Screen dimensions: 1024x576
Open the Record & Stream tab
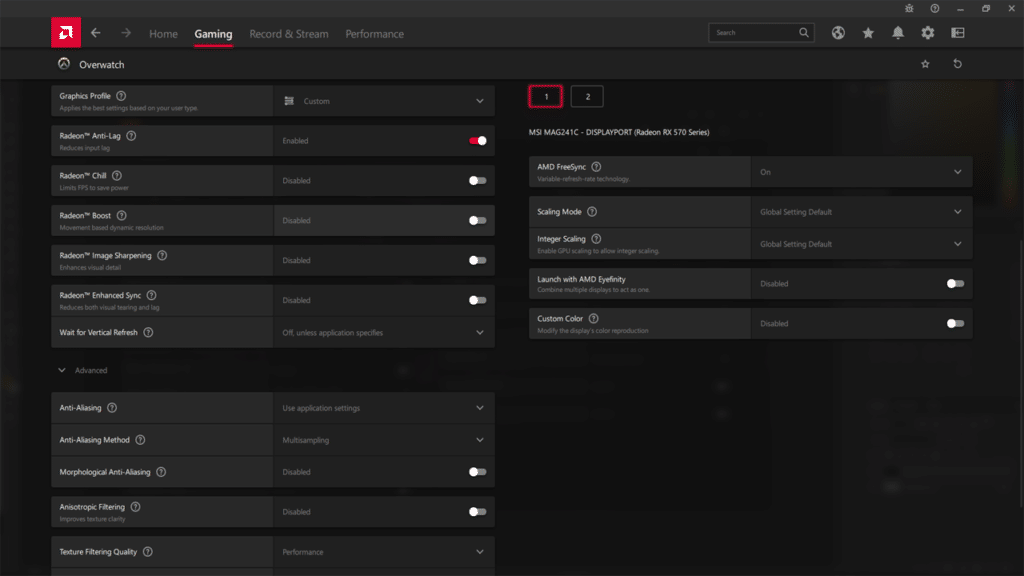[288, 34]
